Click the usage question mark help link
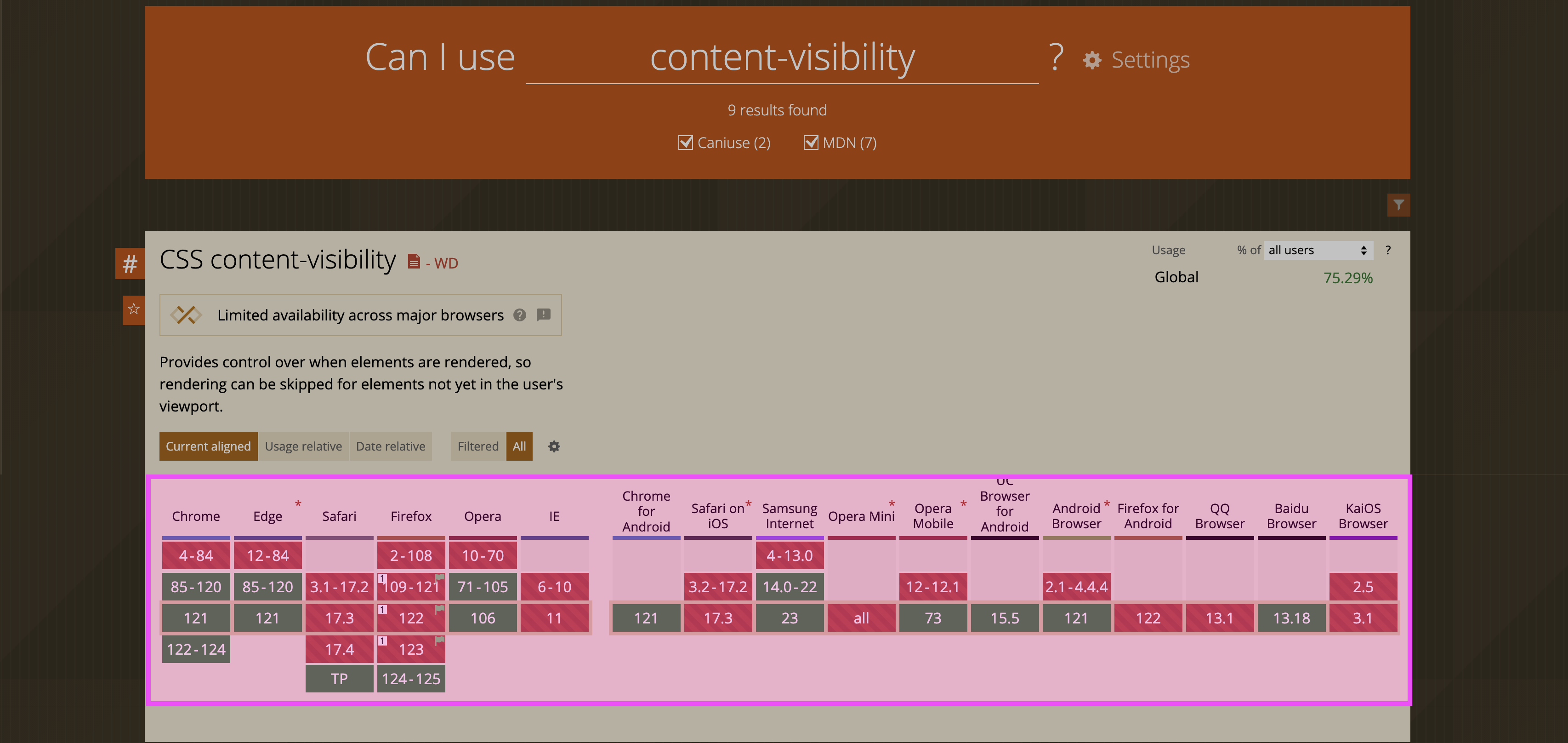Screen dimensions: 1568x743 point(1388,250)
